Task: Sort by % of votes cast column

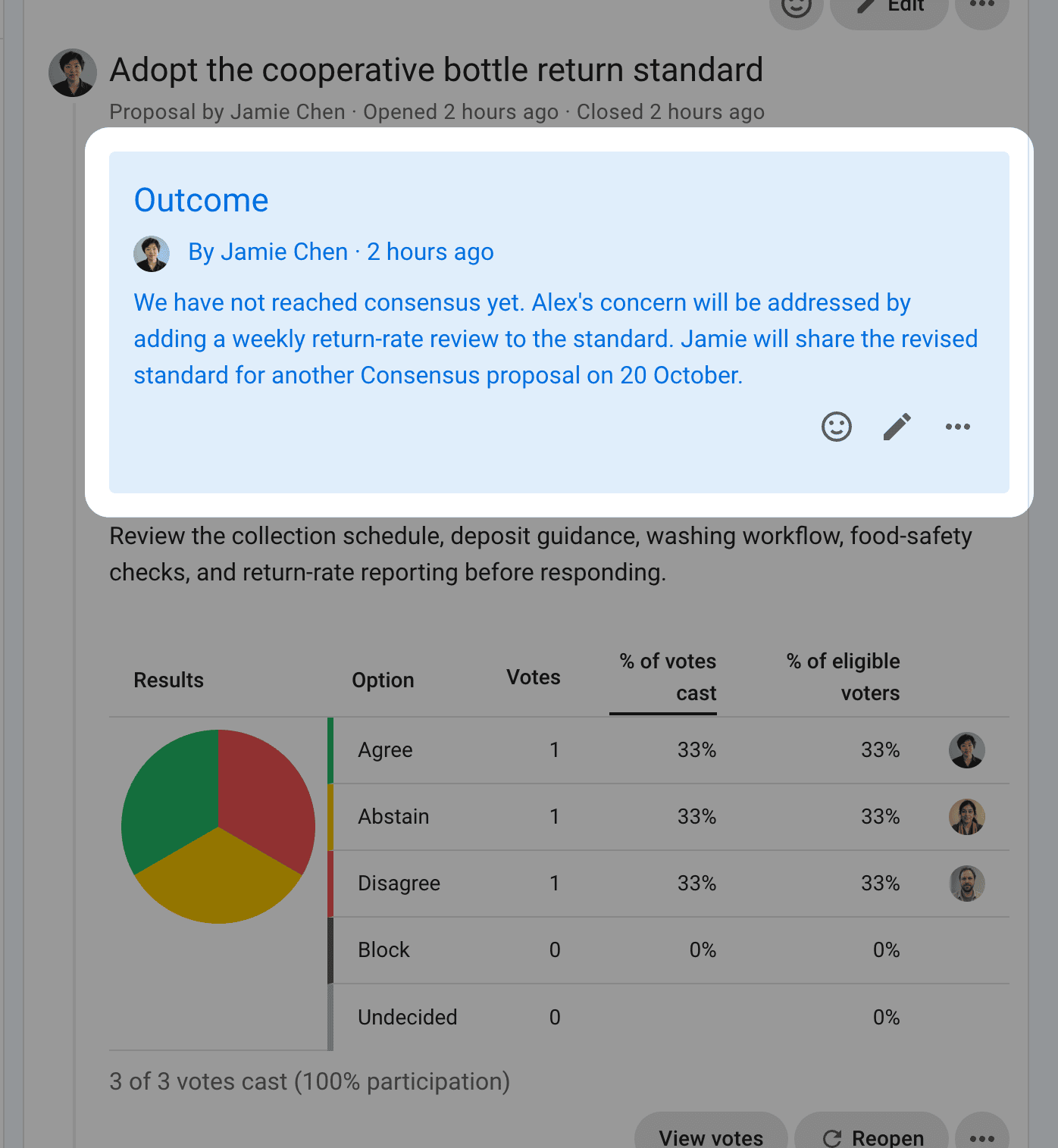Action: (x=667, y=677)
